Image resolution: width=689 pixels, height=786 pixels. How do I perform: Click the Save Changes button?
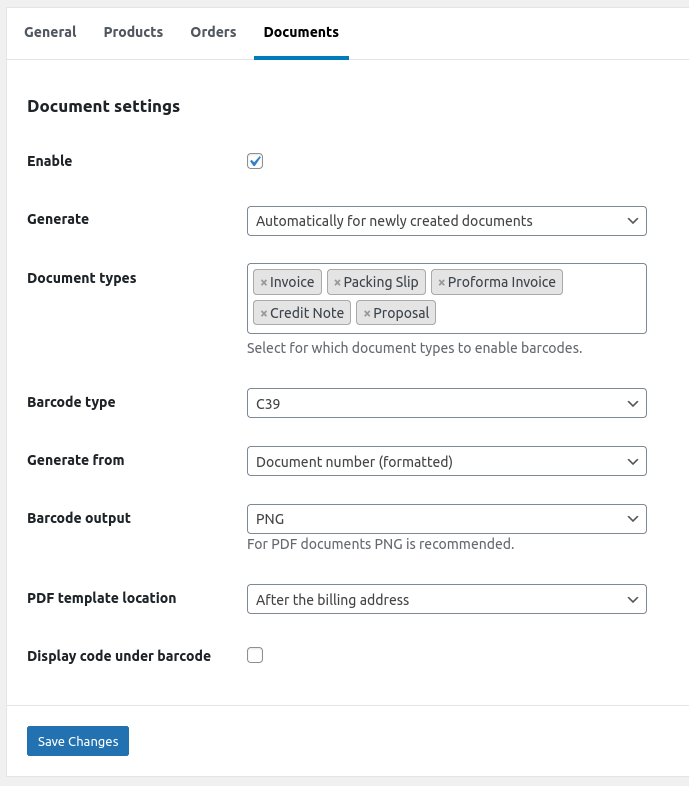[x=78, y=741]
